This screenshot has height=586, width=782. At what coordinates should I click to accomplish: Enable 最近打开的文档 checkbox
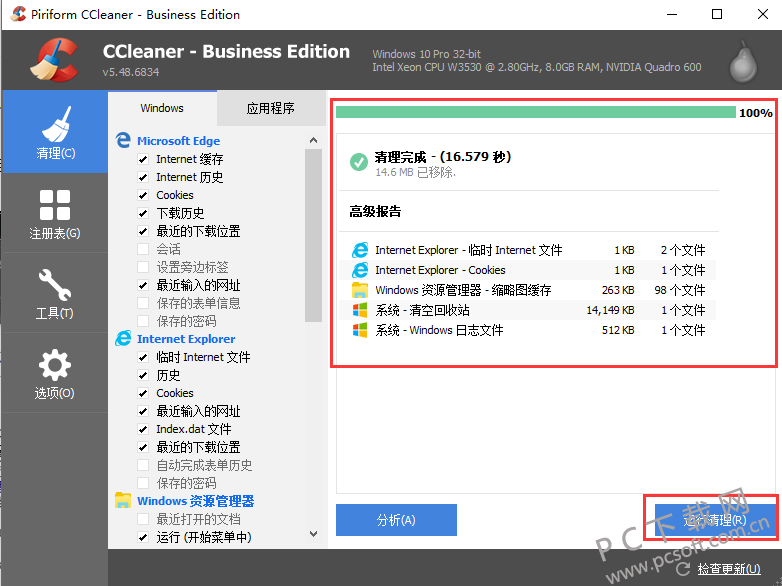point(143,519)
